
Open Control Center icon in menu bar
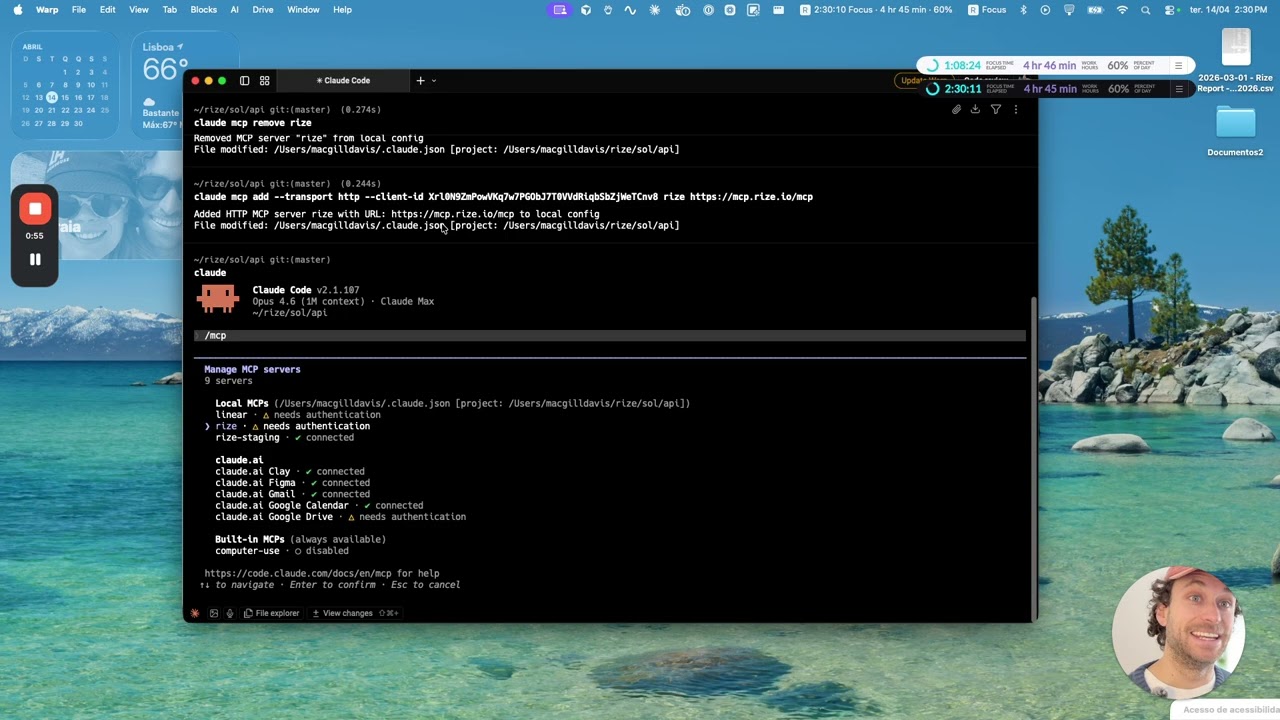(x=1169, y=9)
